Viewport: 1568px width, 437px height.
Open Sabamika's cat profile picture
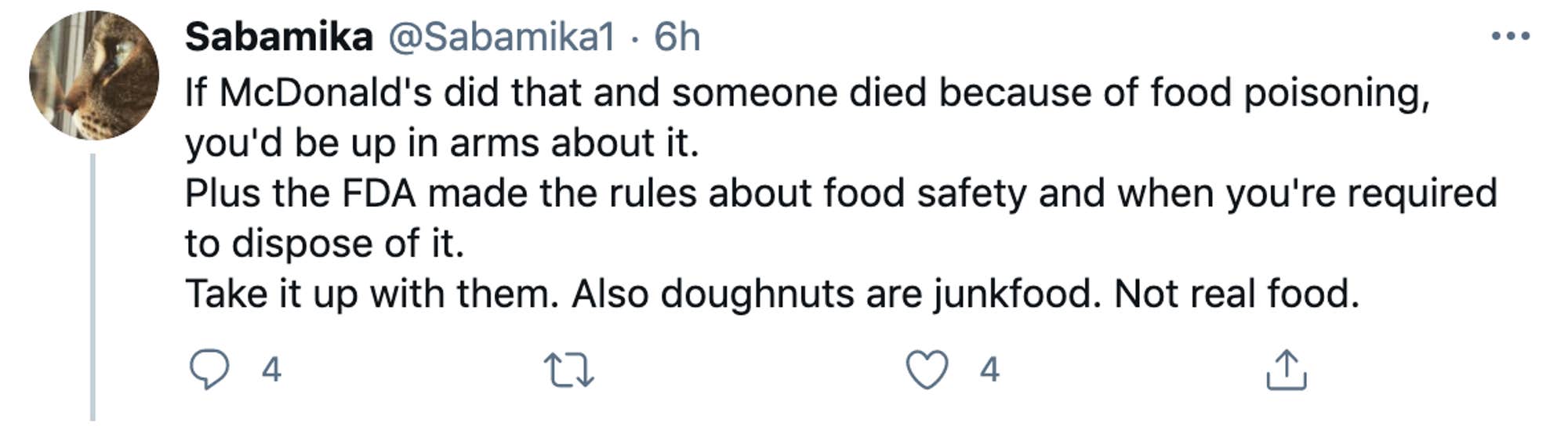pyautogui.click(x=94, y=75)
